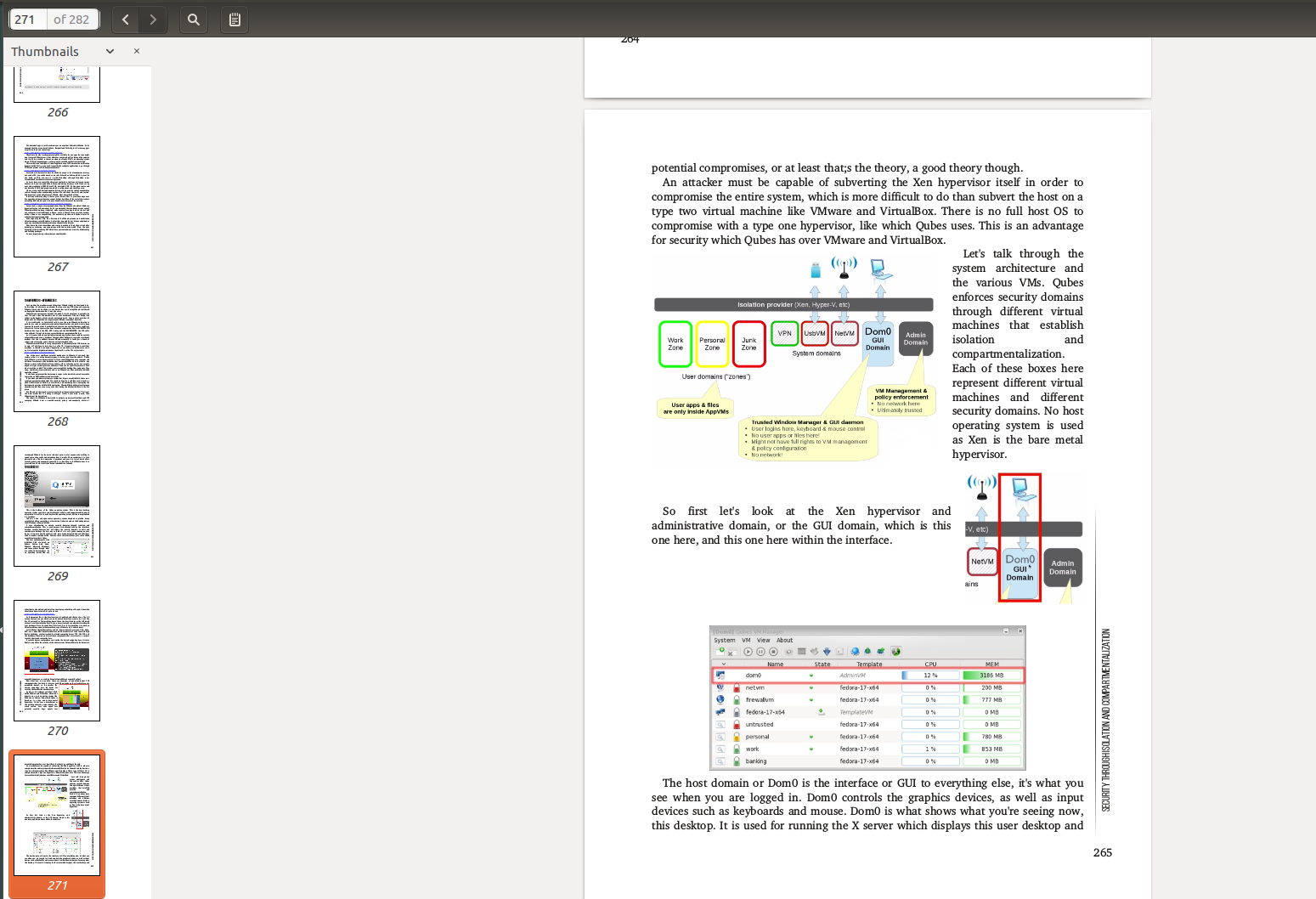Click the 'of 282' page count label
This screenshot has height=899, width=1316.
pyautogui.click(x=71, y=20)
